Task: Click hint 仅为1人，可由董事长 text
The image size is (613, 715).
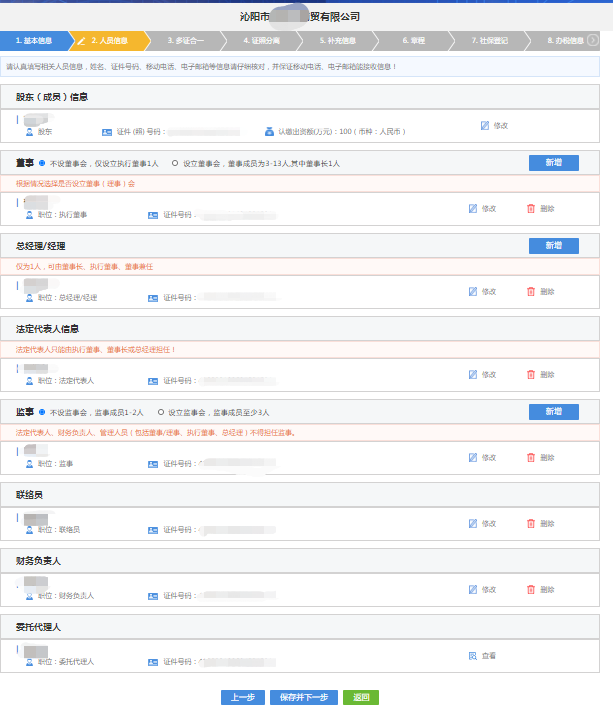Action: [x=84, y=267]
